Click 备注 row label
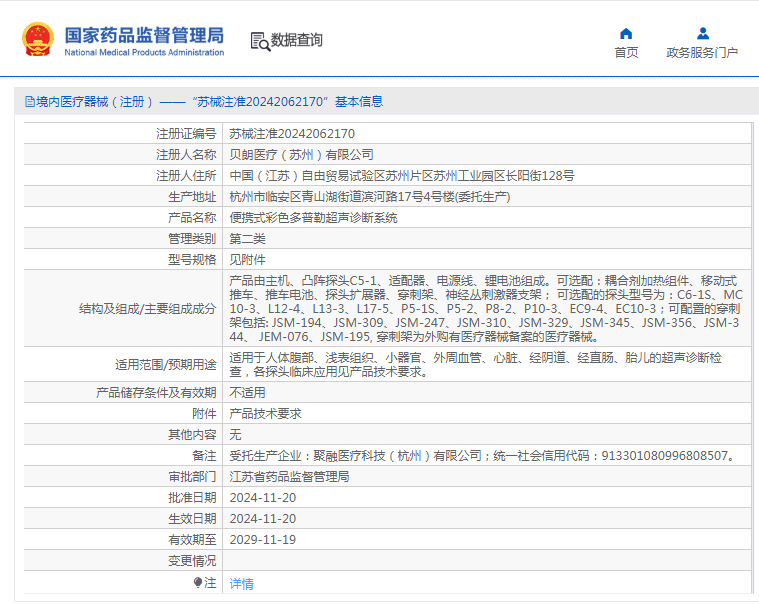This screenshot has width=759, height=604. pyautogui.click(x=204, y=455)
